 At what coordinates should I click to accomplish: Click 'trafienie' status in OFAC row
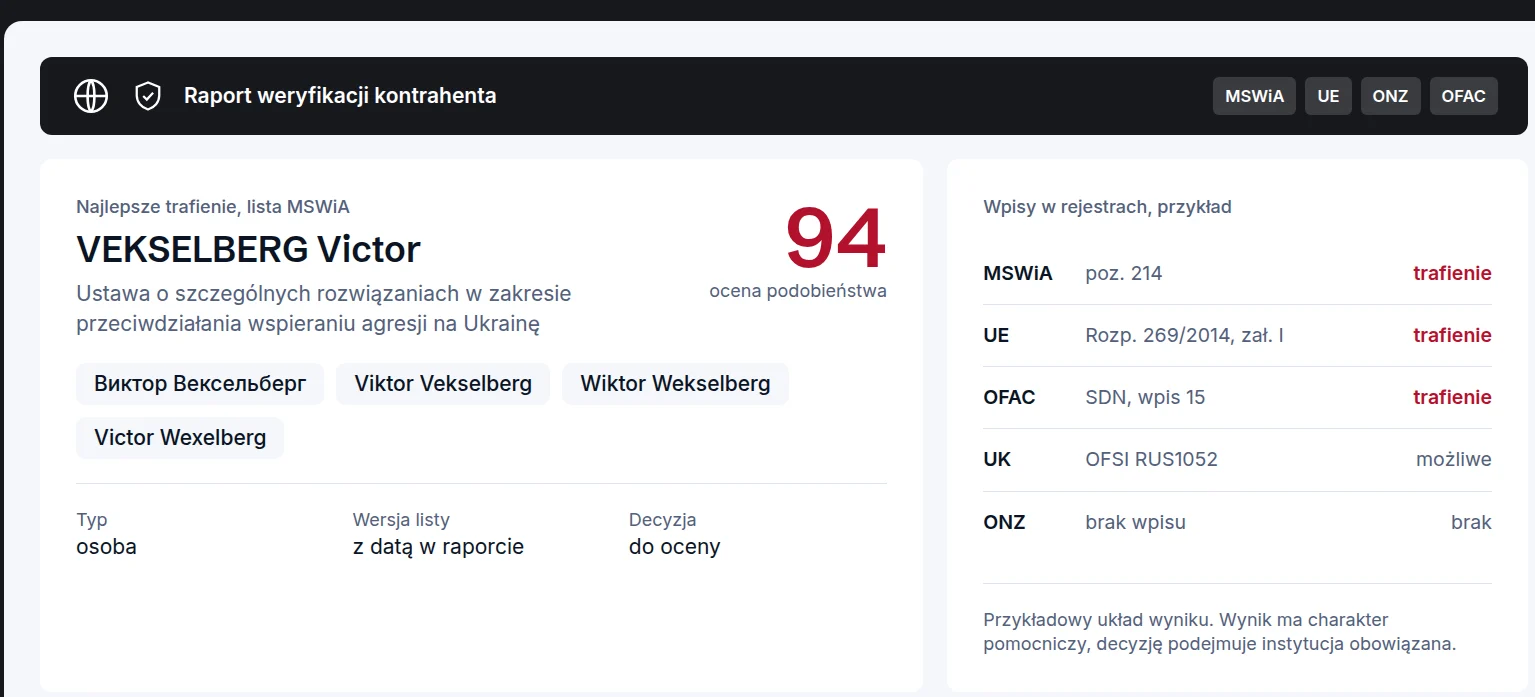tap(1452, 397)
